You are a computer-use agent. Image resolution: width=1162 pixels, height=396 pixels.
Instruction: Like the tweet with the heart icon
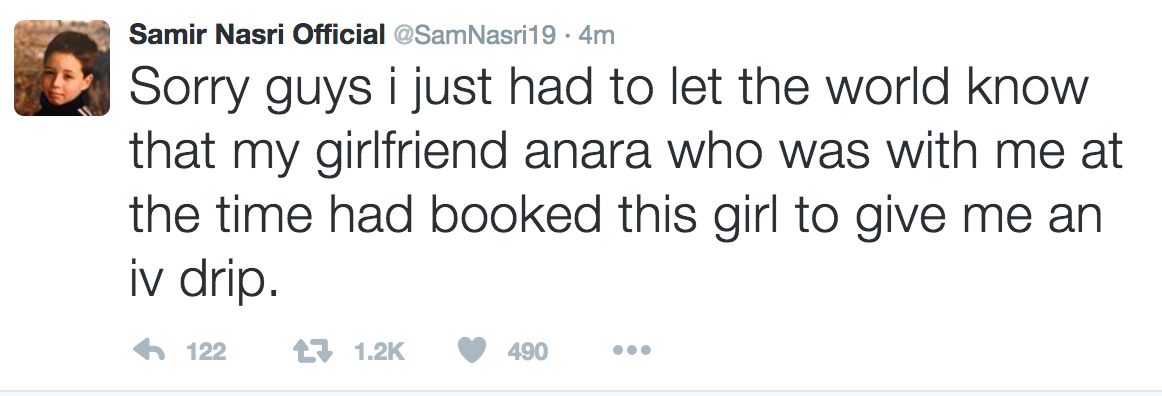(472, 351)
